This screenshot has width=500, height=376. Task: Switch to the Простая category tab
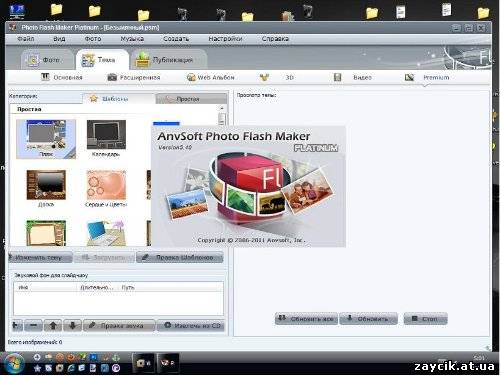[x=192, y=99]
